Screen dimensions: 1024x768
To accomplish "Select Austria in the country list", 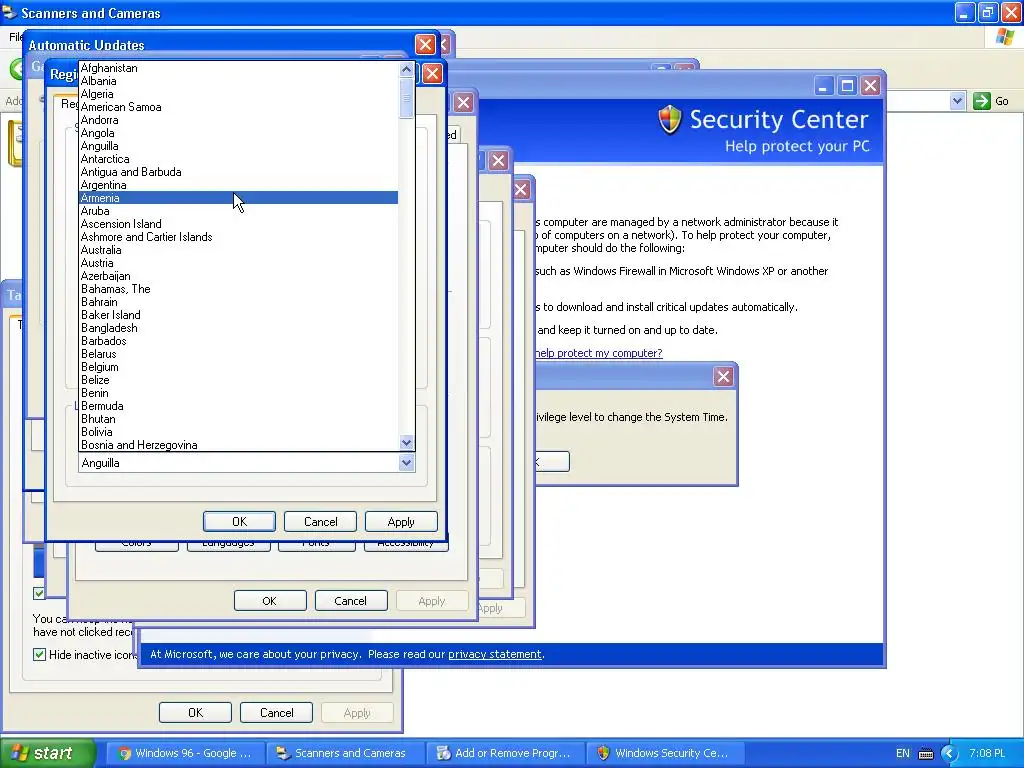I will click(x=238, y=263).
